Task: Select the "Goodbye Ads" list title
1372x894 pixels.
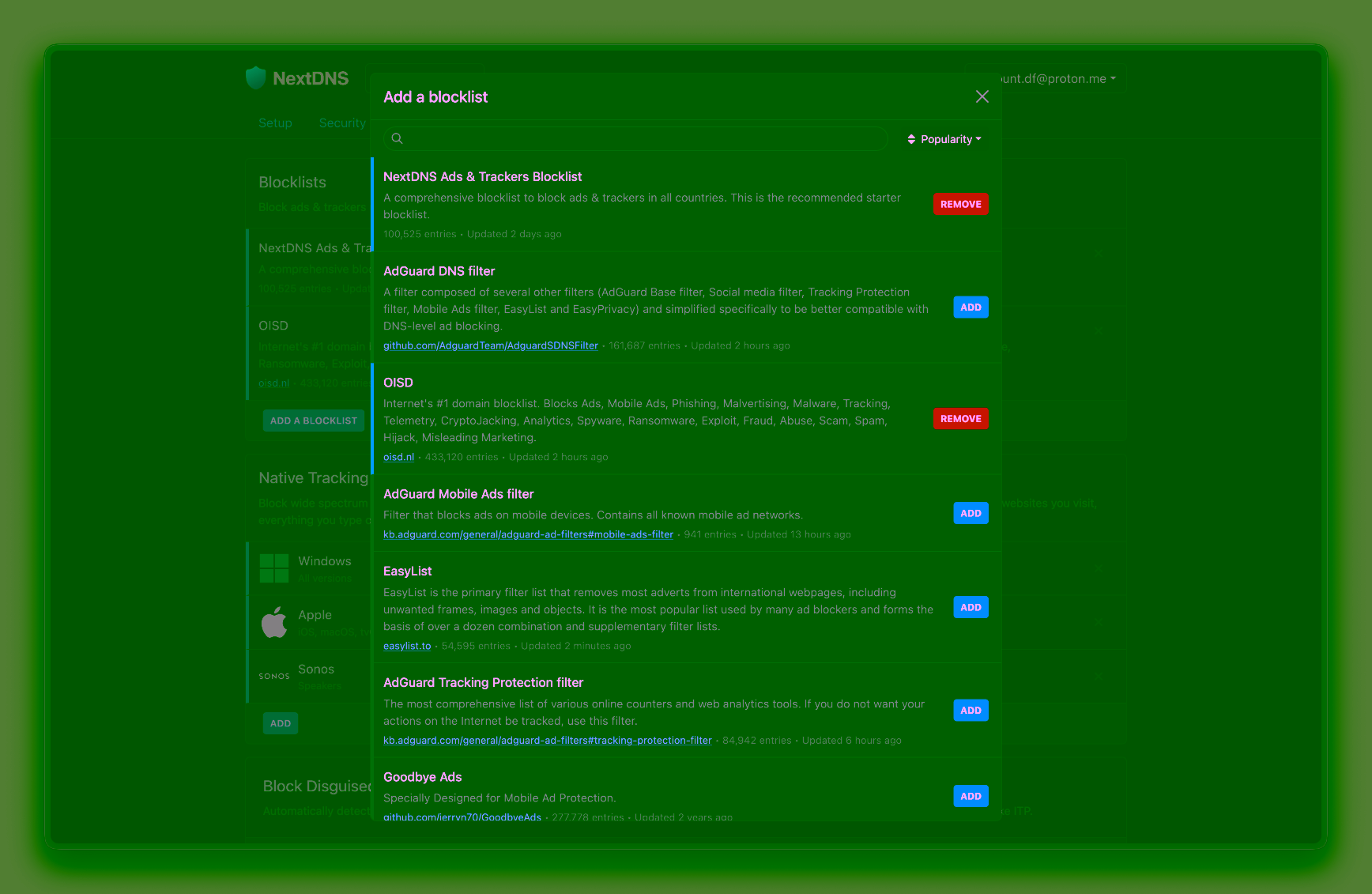Action: click(x=423, y=778)
